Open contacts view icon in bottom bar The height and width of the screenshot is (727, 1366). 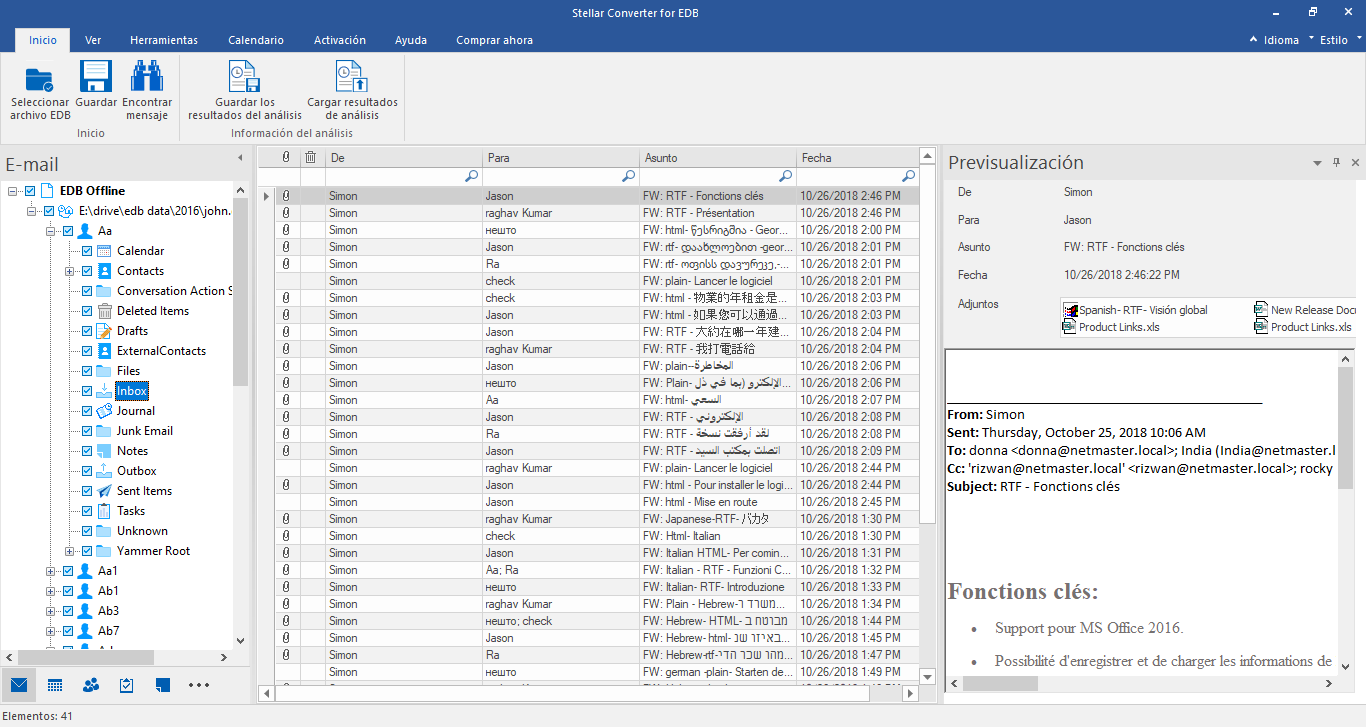click(x=91, y=685)
